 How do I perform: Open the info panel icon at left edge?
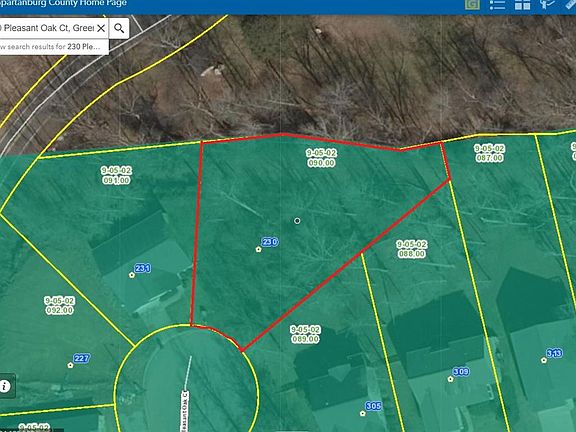(5, 386)
